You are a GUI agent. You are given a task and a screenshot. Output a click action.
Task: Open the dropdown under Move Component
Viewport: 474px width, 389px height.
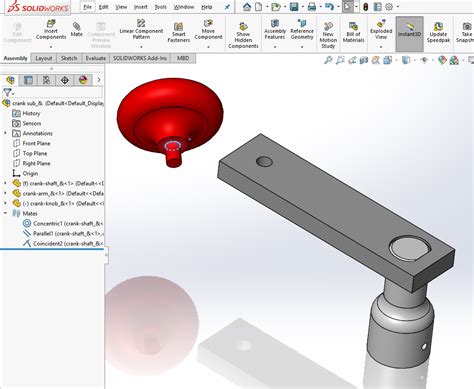click(208, 47)
